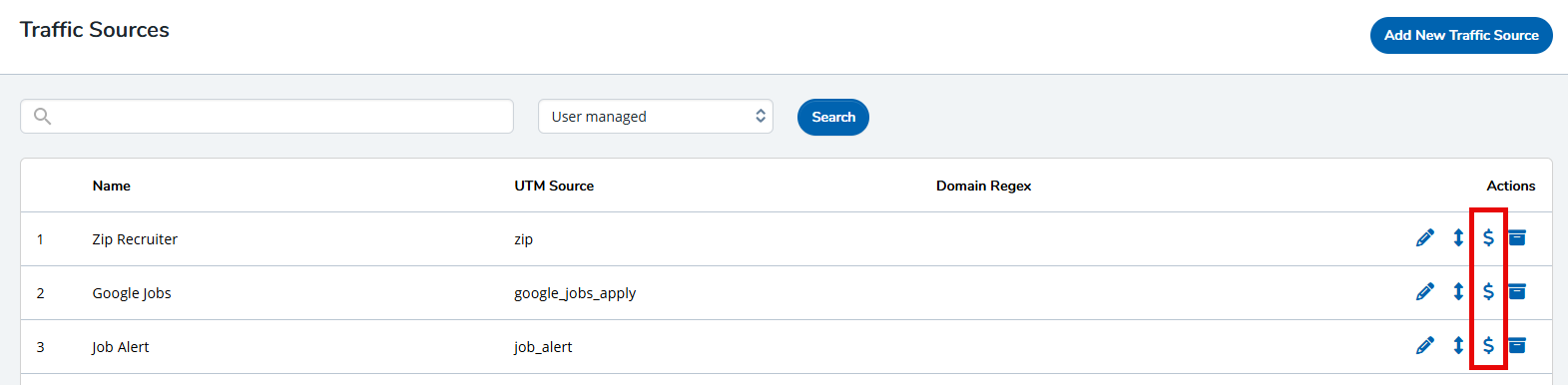Archive the Zip Recruiter traffic source

pyautogui.click(x=1517, y=237)
